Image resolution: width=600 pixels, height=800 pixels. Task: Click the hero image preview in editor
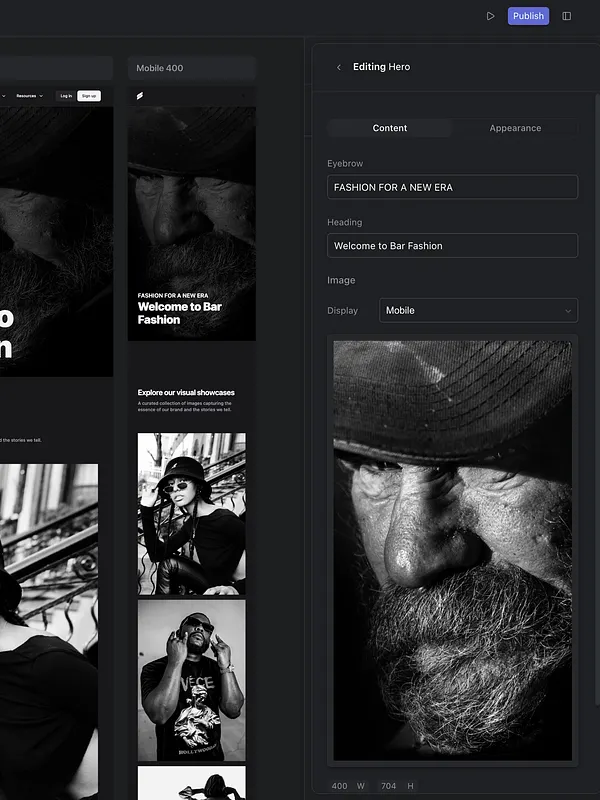coord(452,550)
